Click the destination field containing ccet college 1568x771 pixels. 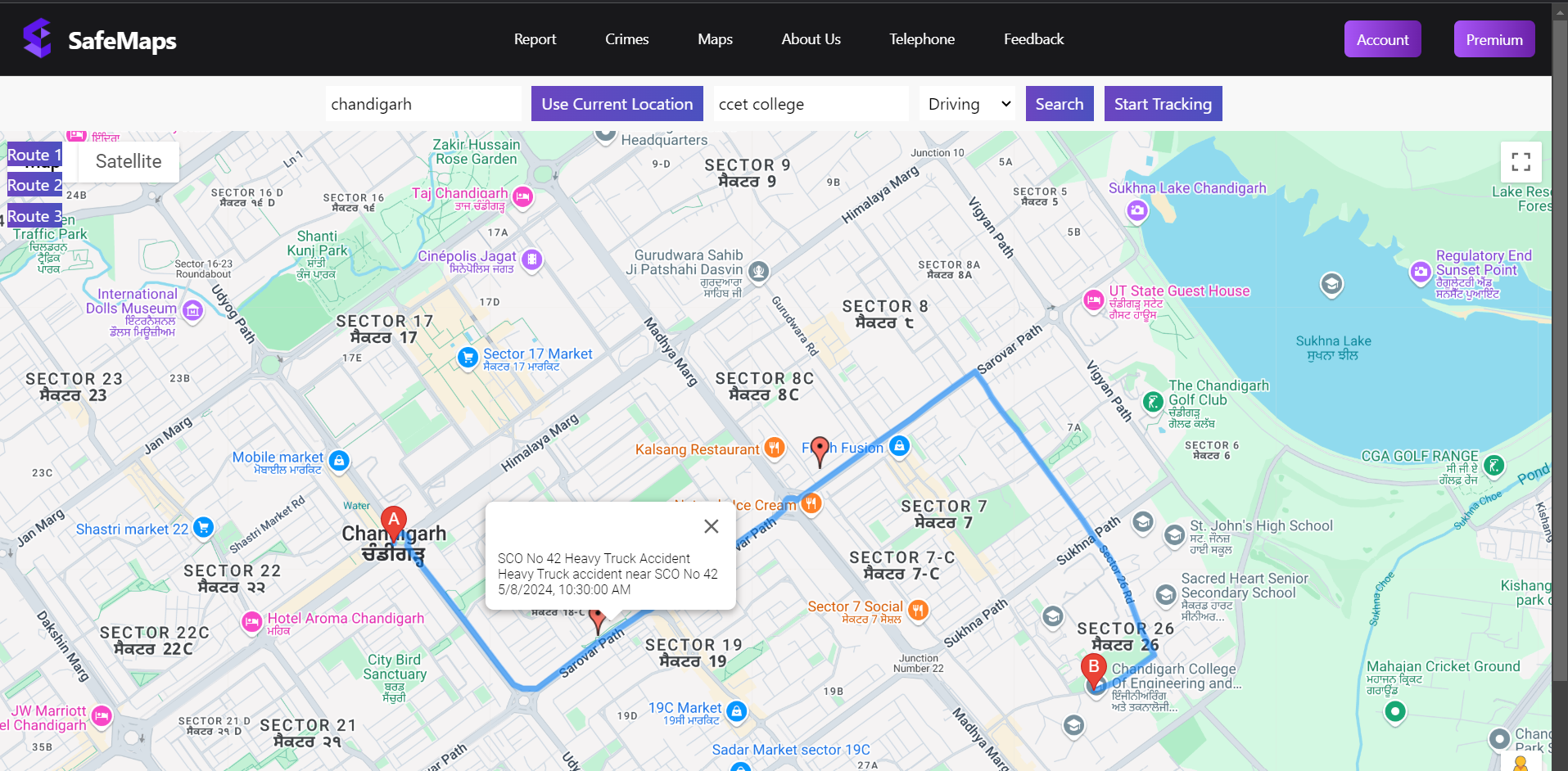pos(811,104)
